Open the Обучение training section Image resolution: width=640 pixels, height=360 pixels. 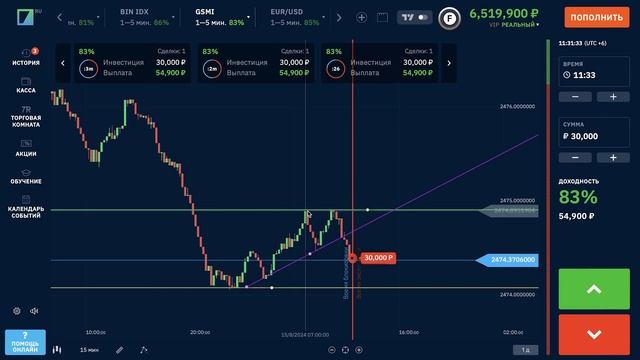click(x=26, y=176)
